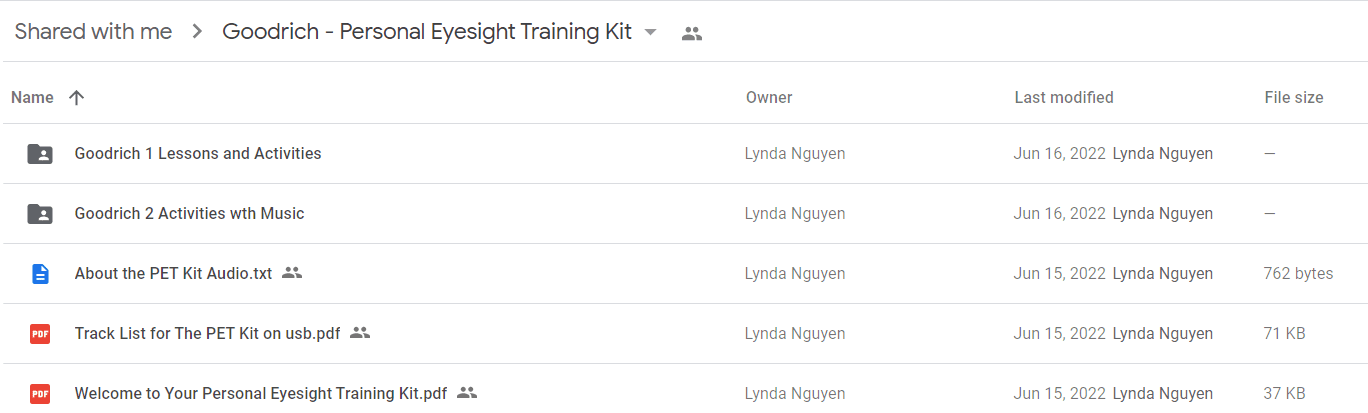
Task: Click the red PDF icon for Track List file
Action: tap(40, 334)
